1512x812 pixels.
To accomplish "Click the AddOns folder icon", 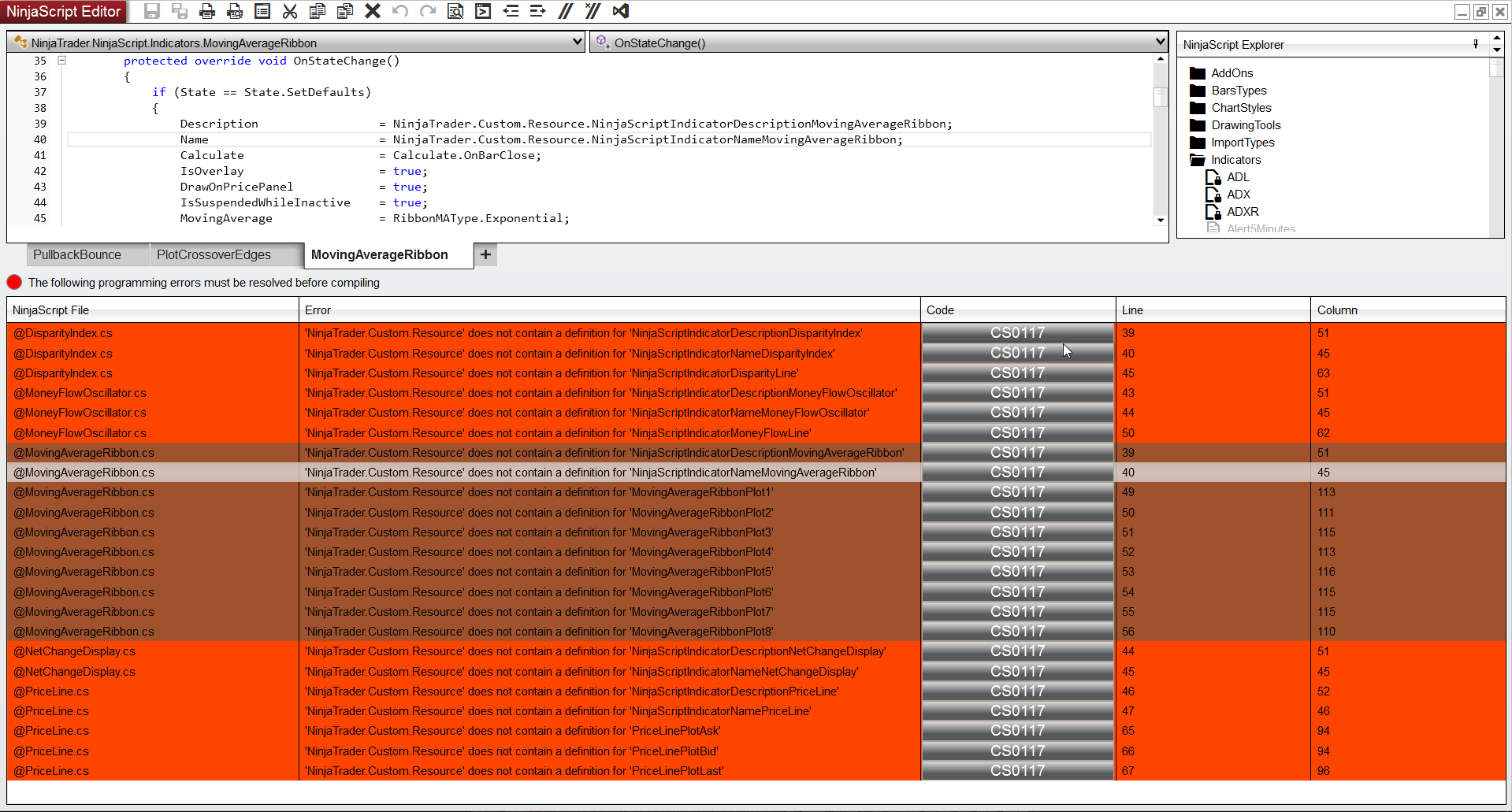I will point(1198,73).
